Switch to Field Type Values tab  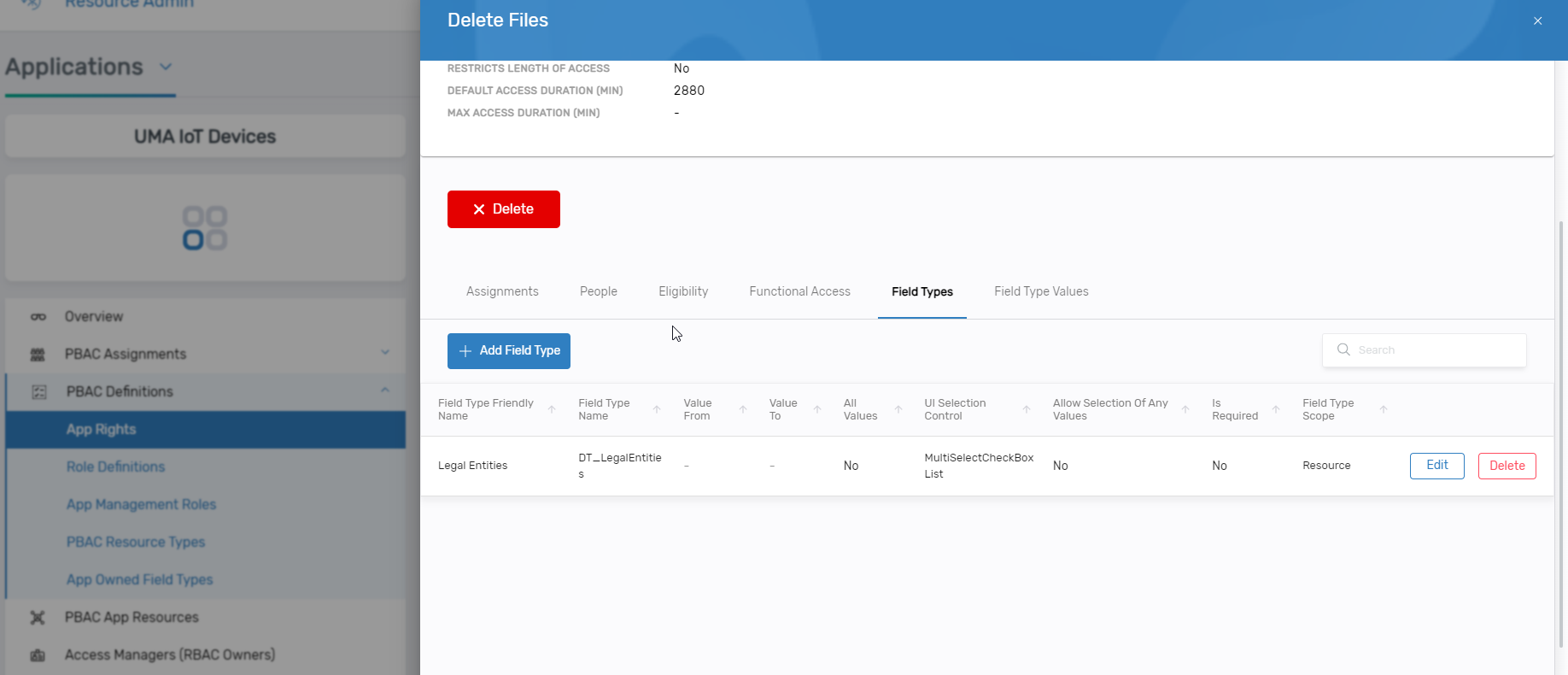[1041, 291]
